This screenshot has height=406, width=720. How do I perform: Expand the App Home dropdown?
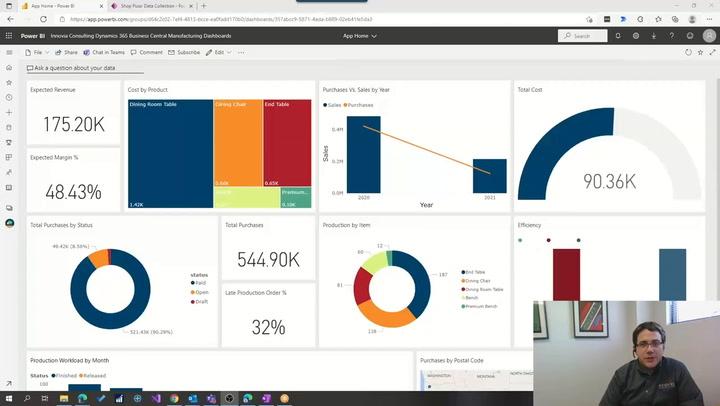coord(360,36)
